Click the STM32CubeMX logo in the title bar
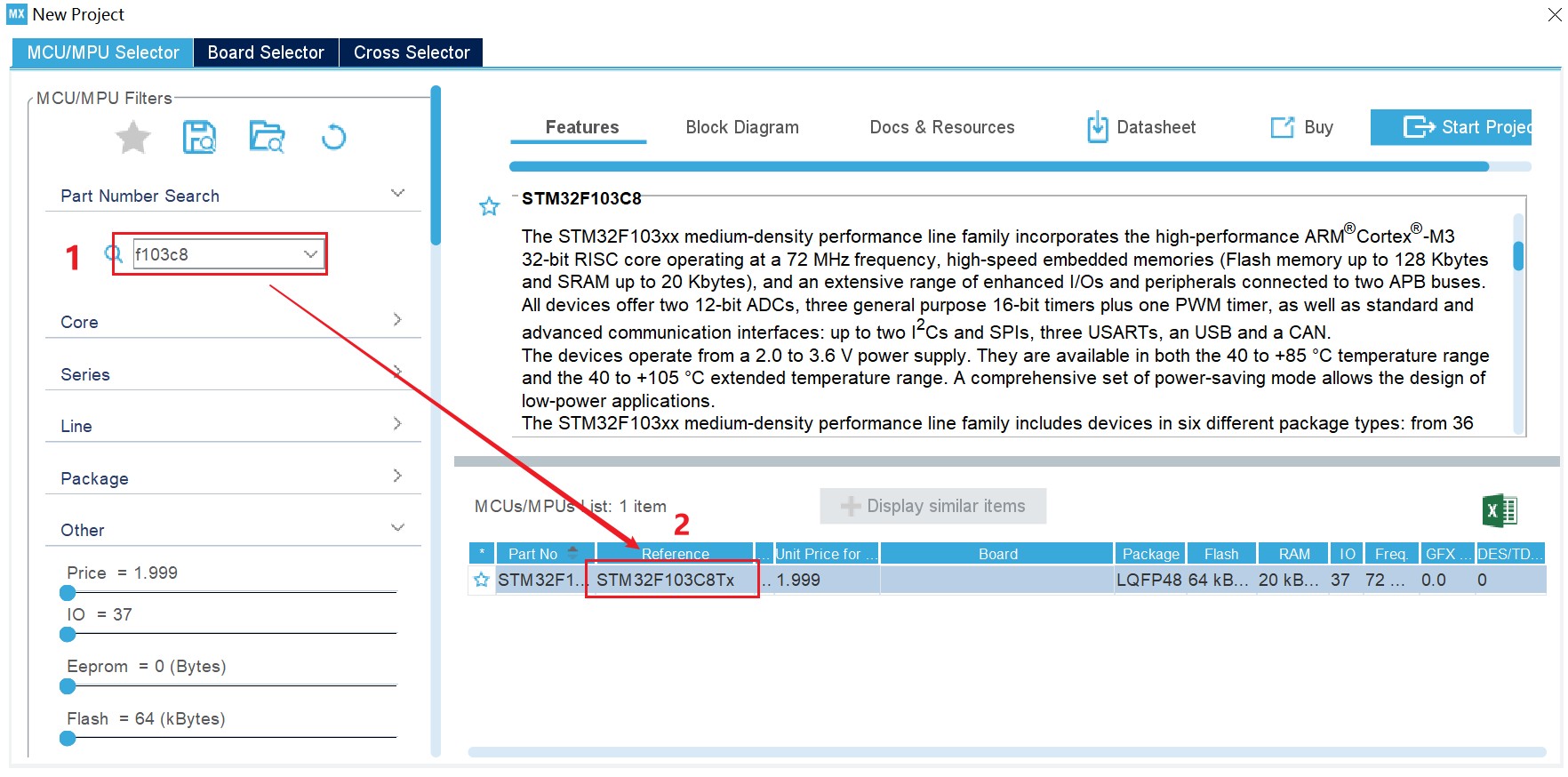 (x=17, y=14)
